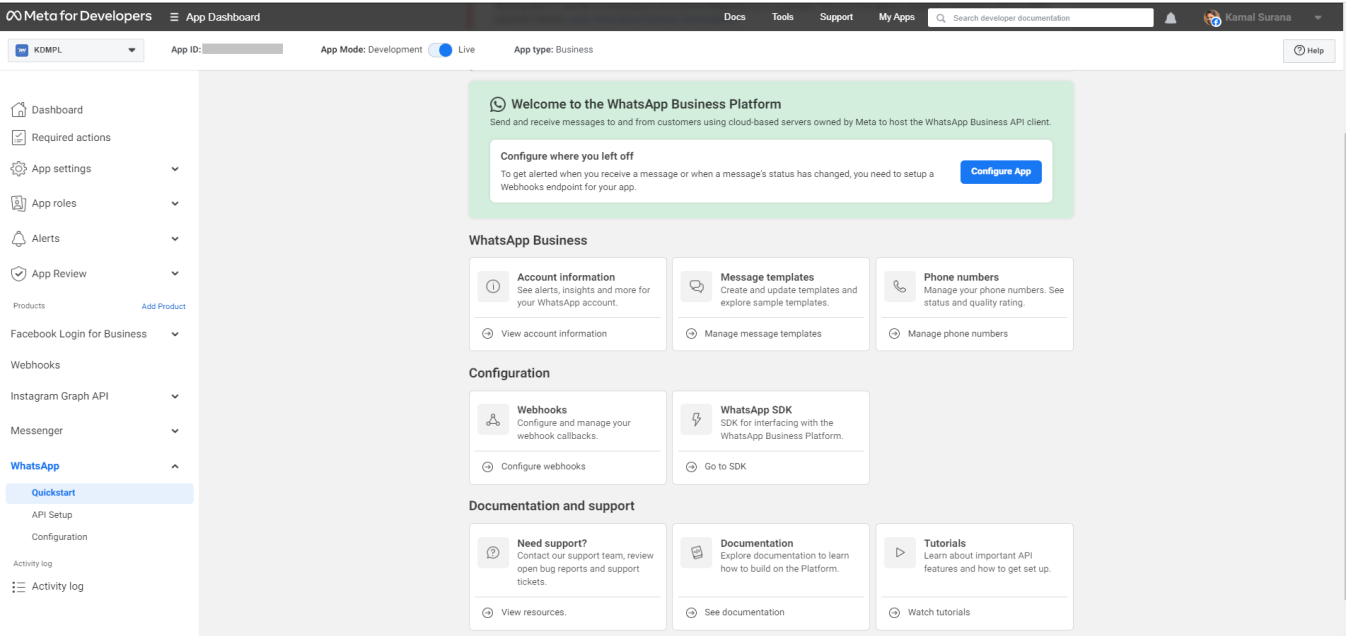Click the Add Product link
The image size is (1346, 636).
(164, 306)
